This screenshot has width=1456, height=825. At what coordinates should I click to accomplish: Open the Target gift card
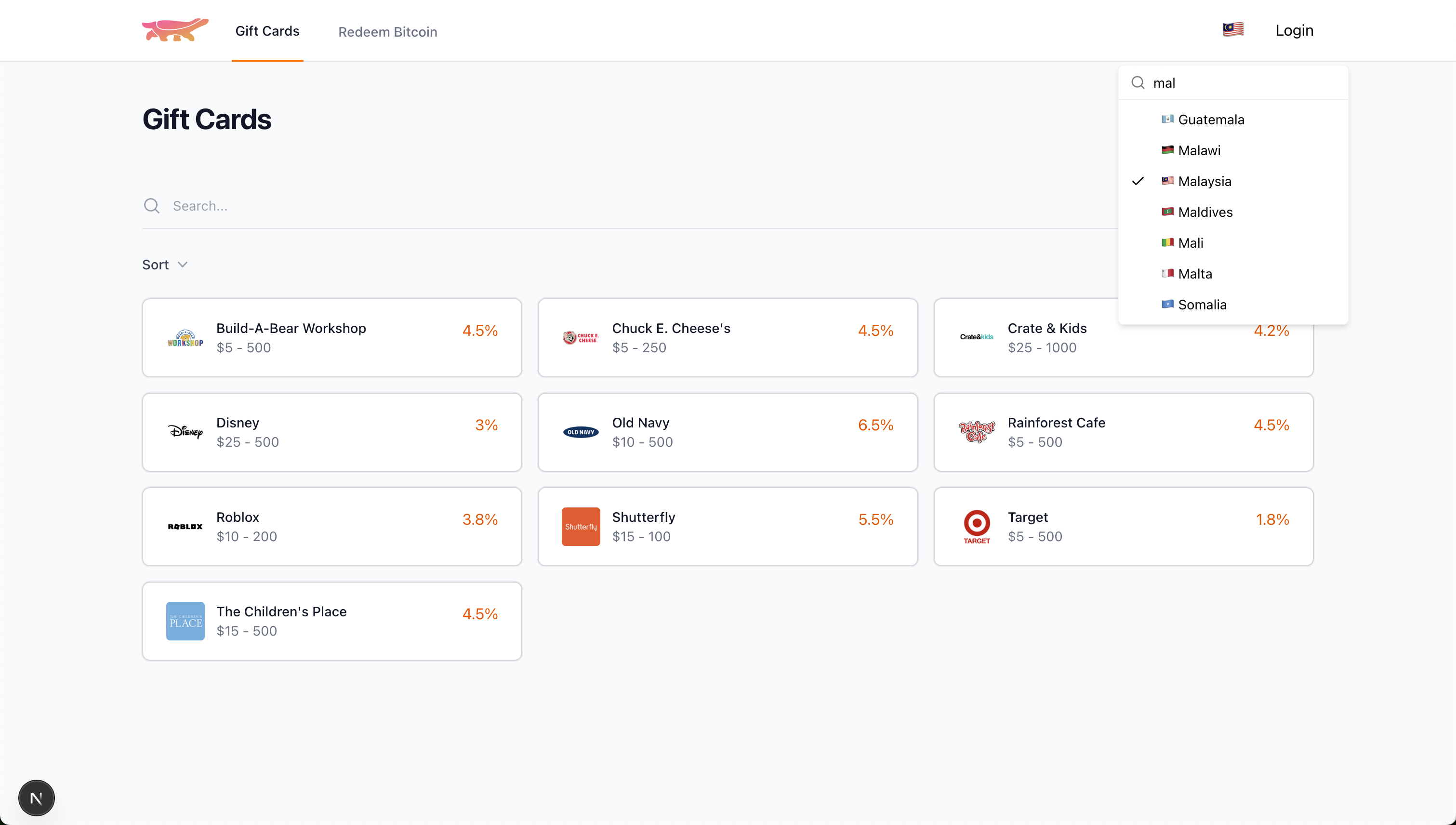[1124, 527]
